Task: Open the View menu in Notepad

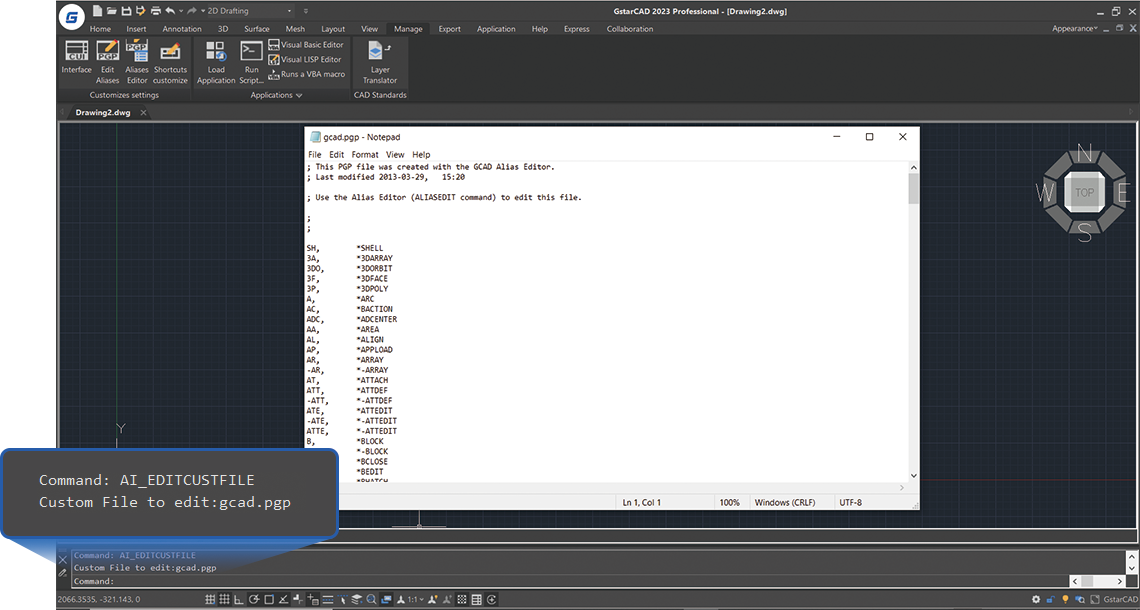Action: pos(395,154)
